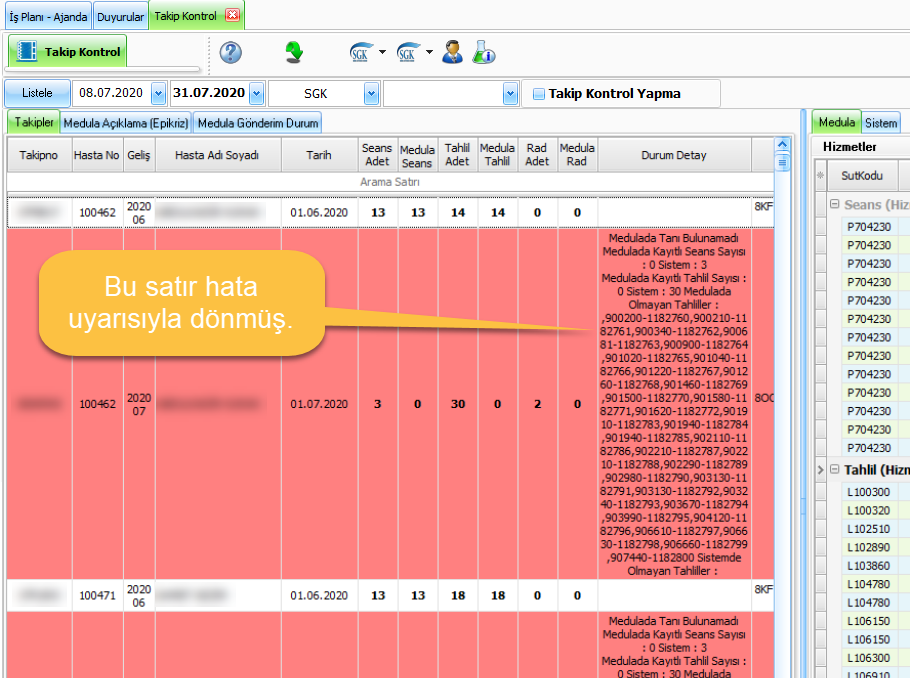Click the scroll up arrow of grid
The width and height of the screenshot is (910, 678).
pyautogui.click(x=782, y=145)
